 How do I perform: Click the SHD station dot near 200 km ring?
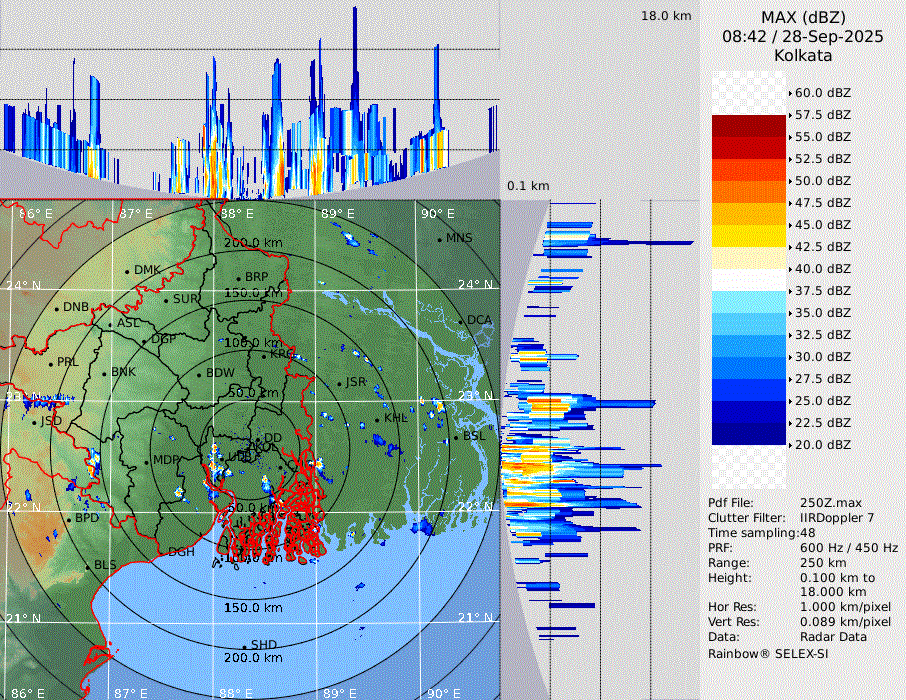click(x=244, y=646)
